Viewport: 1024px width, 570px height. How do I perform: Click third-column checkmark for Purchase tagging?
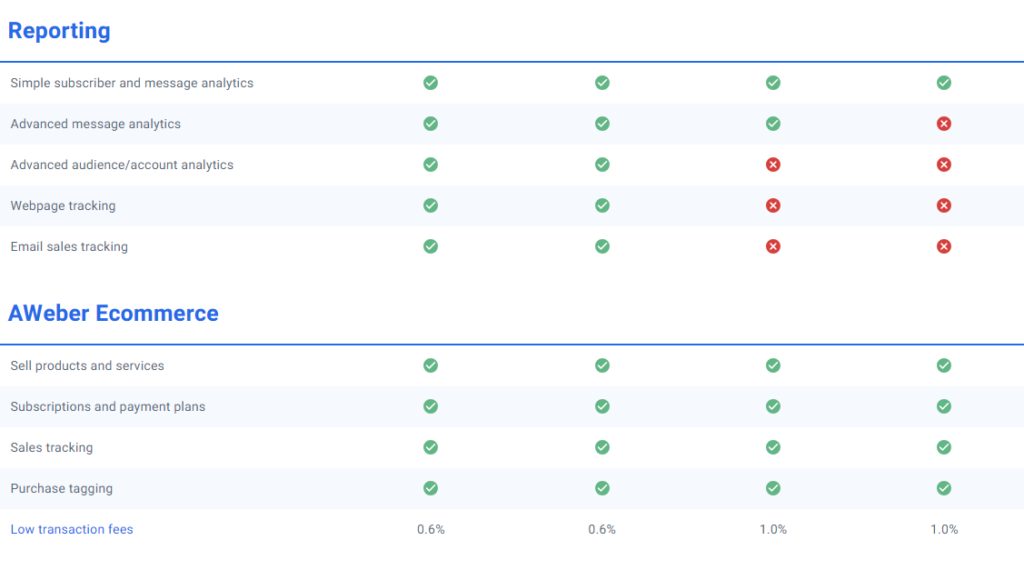coord(773,488)
